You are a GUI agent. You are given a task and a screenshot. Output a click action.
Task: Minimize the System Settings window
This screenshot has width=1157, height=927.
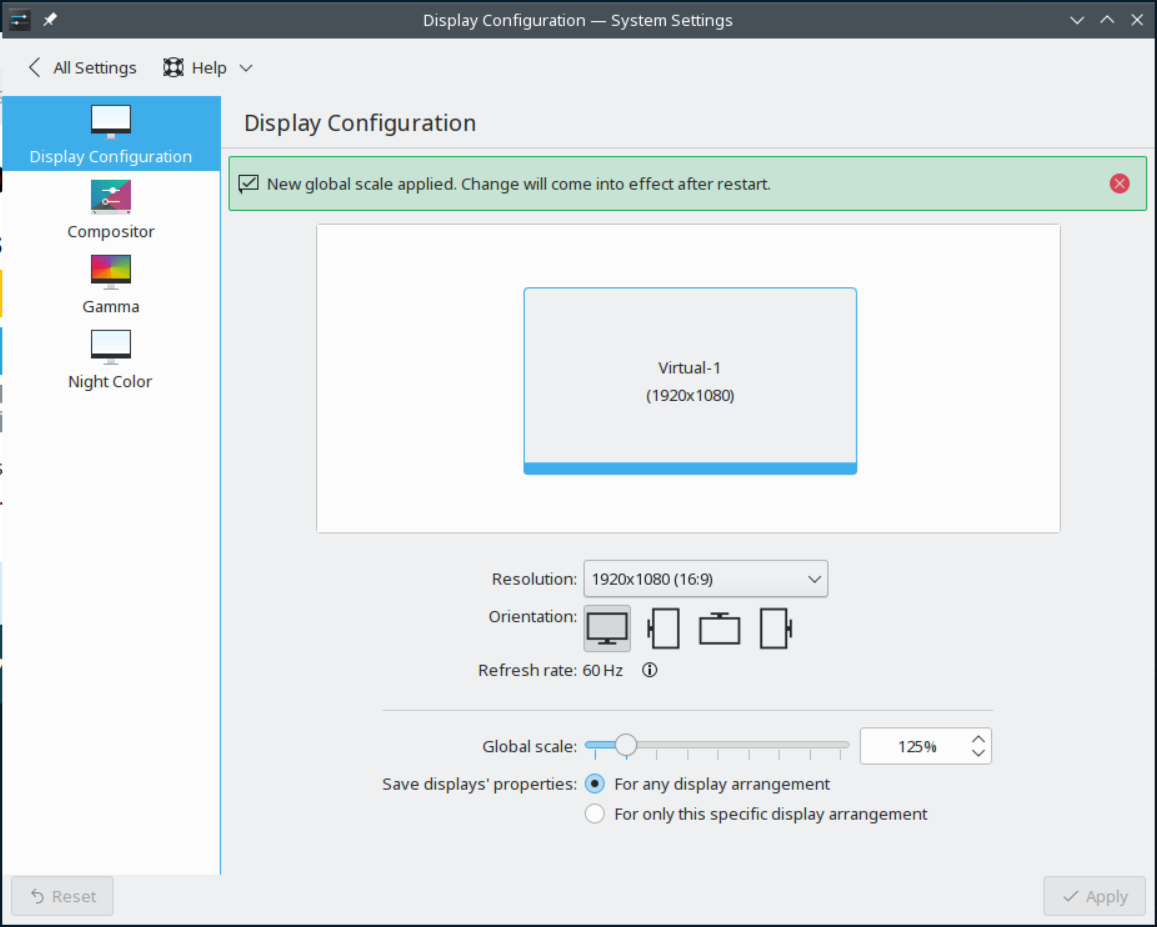click(1077, 20)
